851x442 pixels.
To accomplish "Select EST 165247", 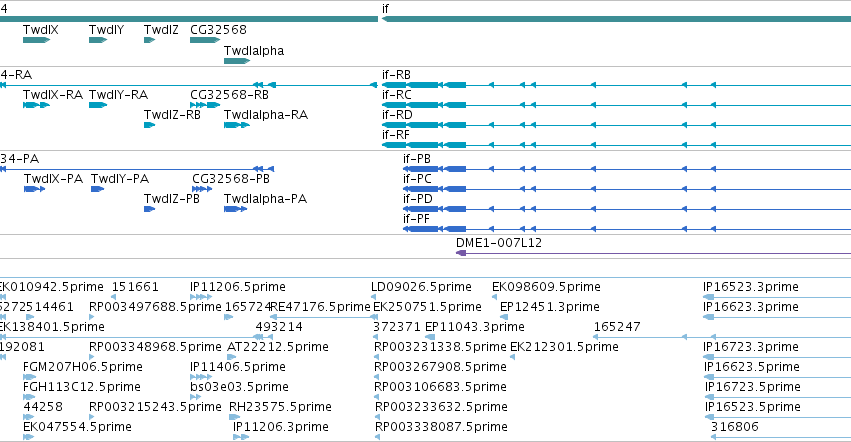I will (722, 337).
